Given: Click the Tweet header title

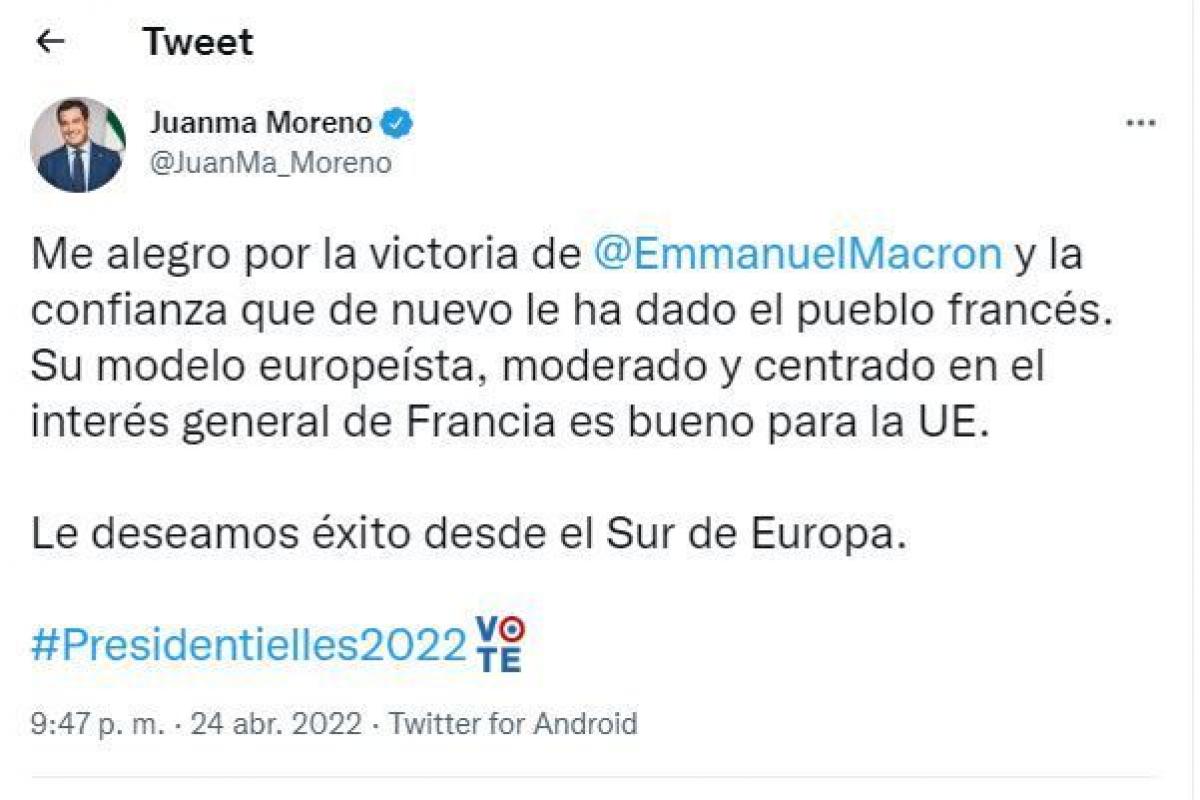Looking at the screenshot, I should (x=198, y=41).
